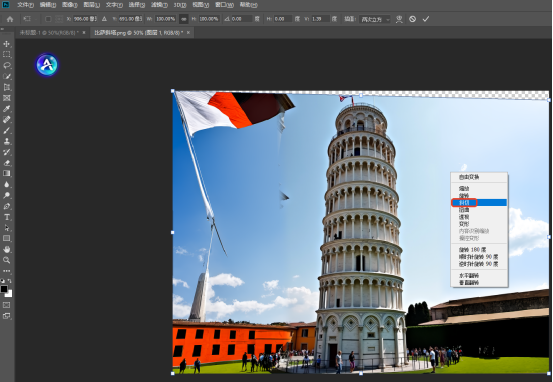Open the 滤镜 menu
This screenshot has width=553, height=382.
point(159,5)
